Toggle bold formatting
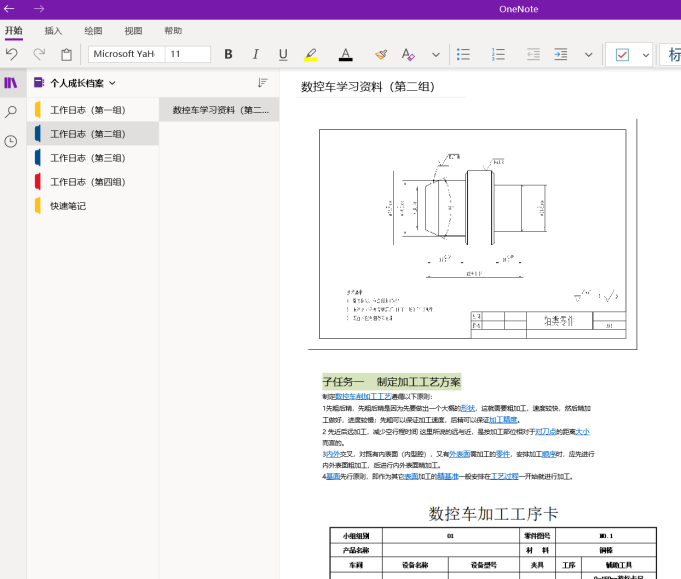Viewport: 681px width, 579px height. [x=228, y=54]
